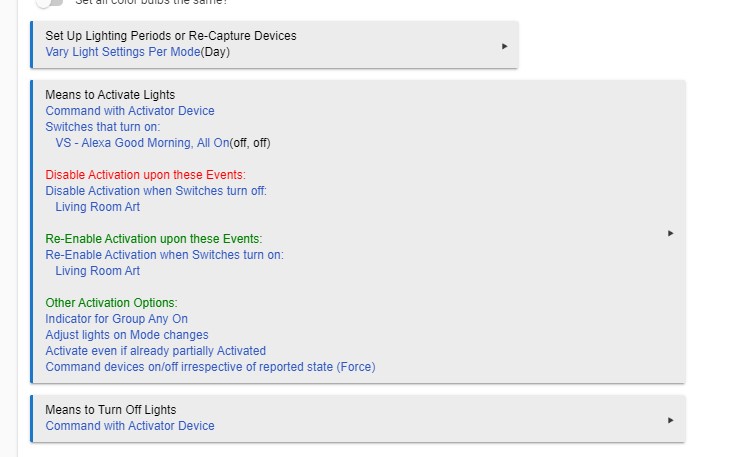The image size is (738, 457).
Task: Select Switches that turn on text
Action: pyautogui.click(x=103, y=127)
